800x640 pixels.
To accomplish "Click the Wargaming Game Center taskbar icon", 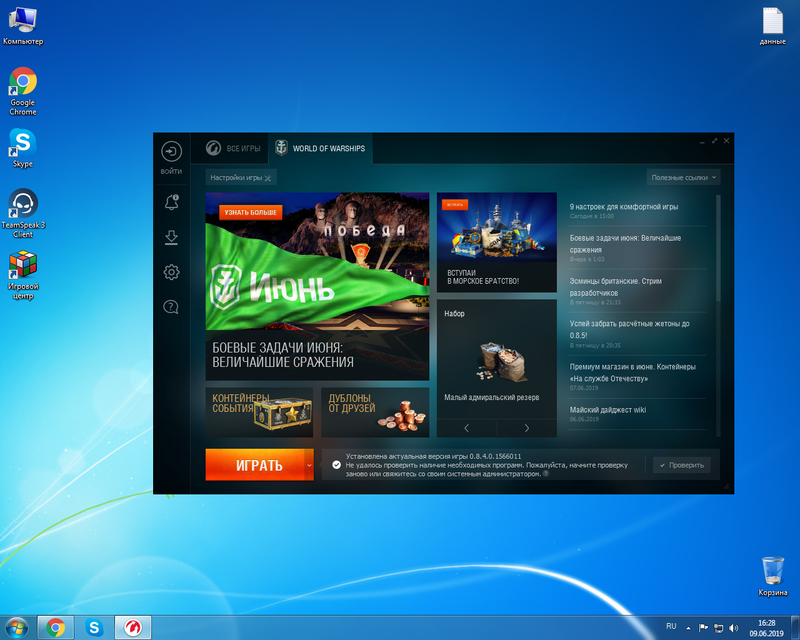I will click(x=132, y=627).
